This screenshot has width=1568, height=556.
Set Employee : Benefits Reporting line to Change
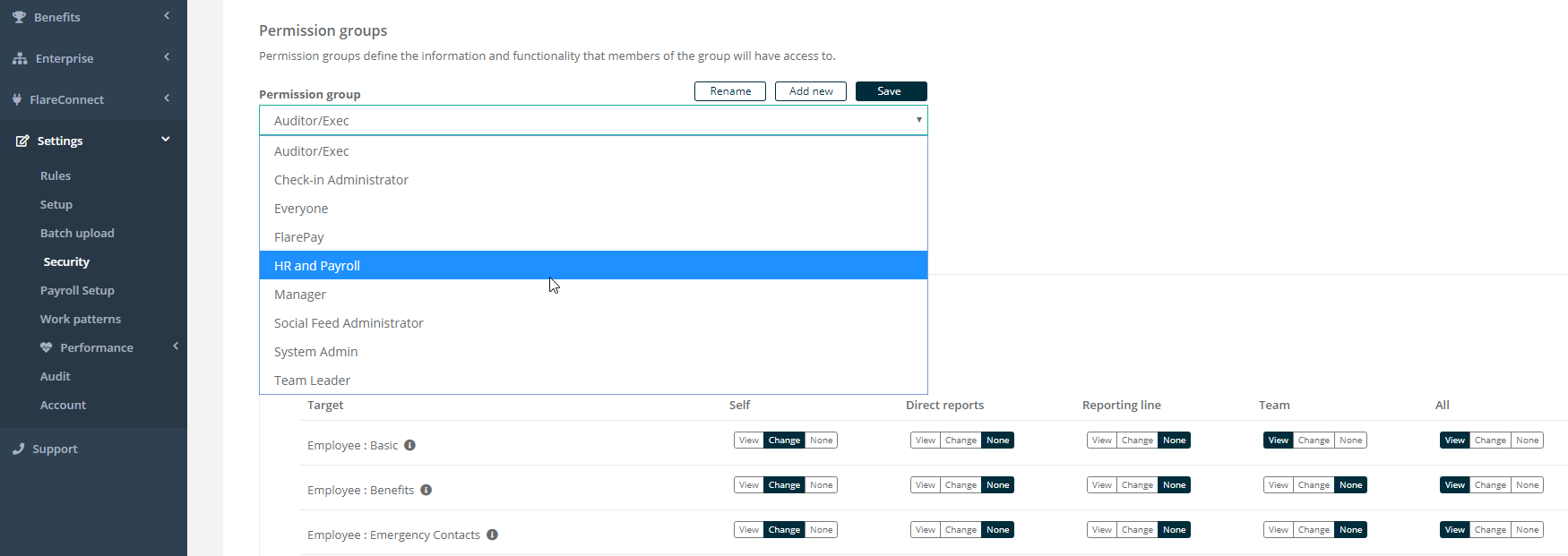1138,485
